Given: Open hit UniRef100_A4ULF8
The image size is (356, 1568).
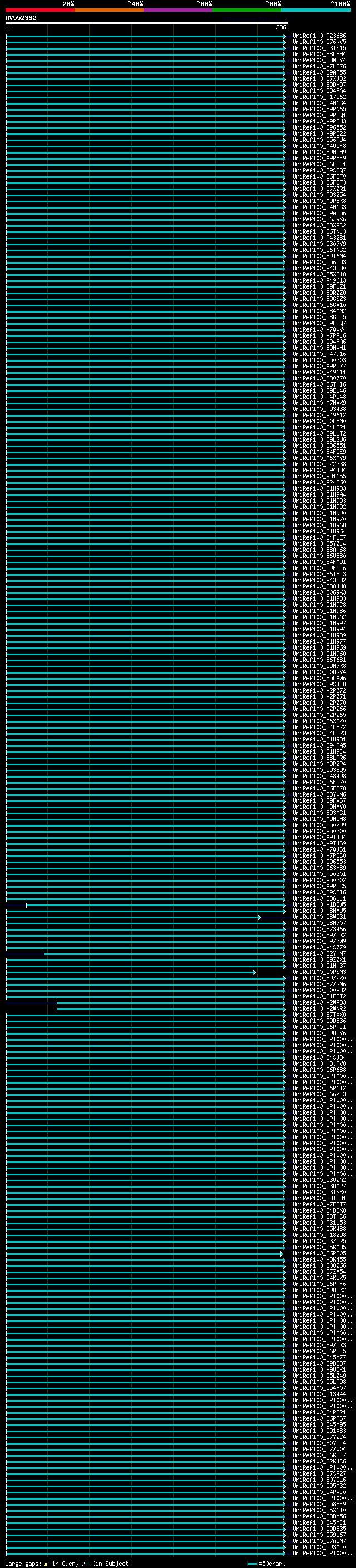Looking at the screenshot, I should point(319,146).
